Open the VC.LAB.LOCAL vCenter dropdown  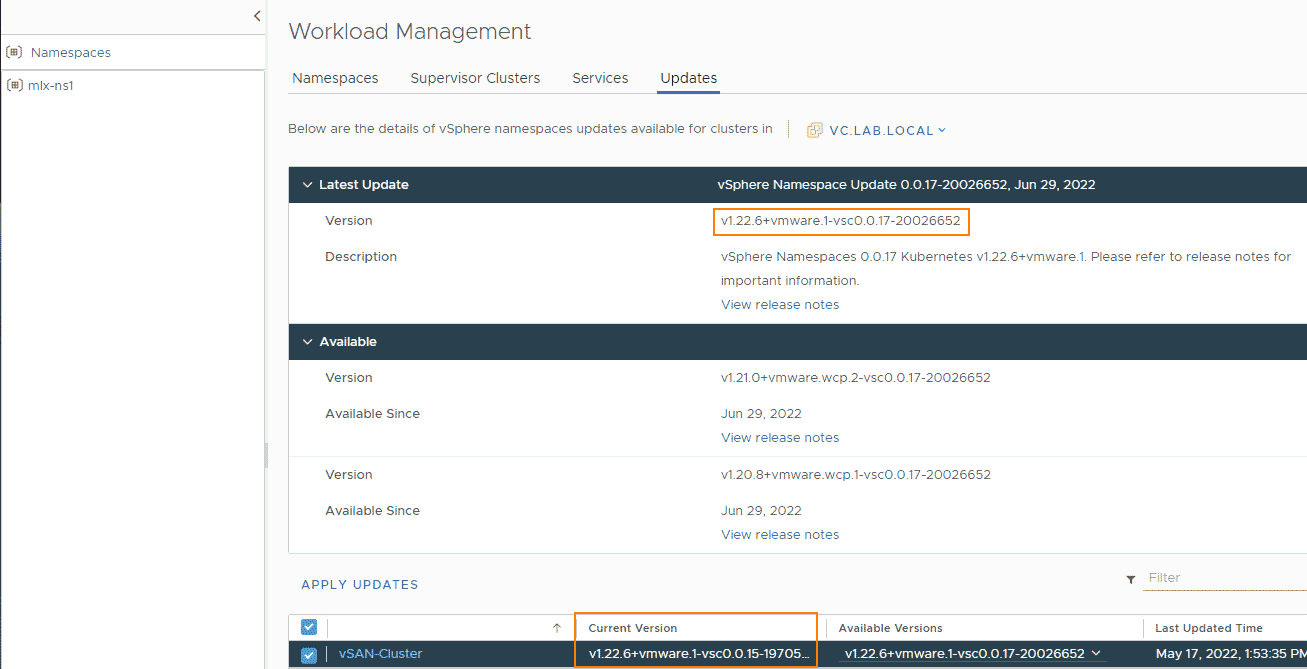tap(887, 130)
